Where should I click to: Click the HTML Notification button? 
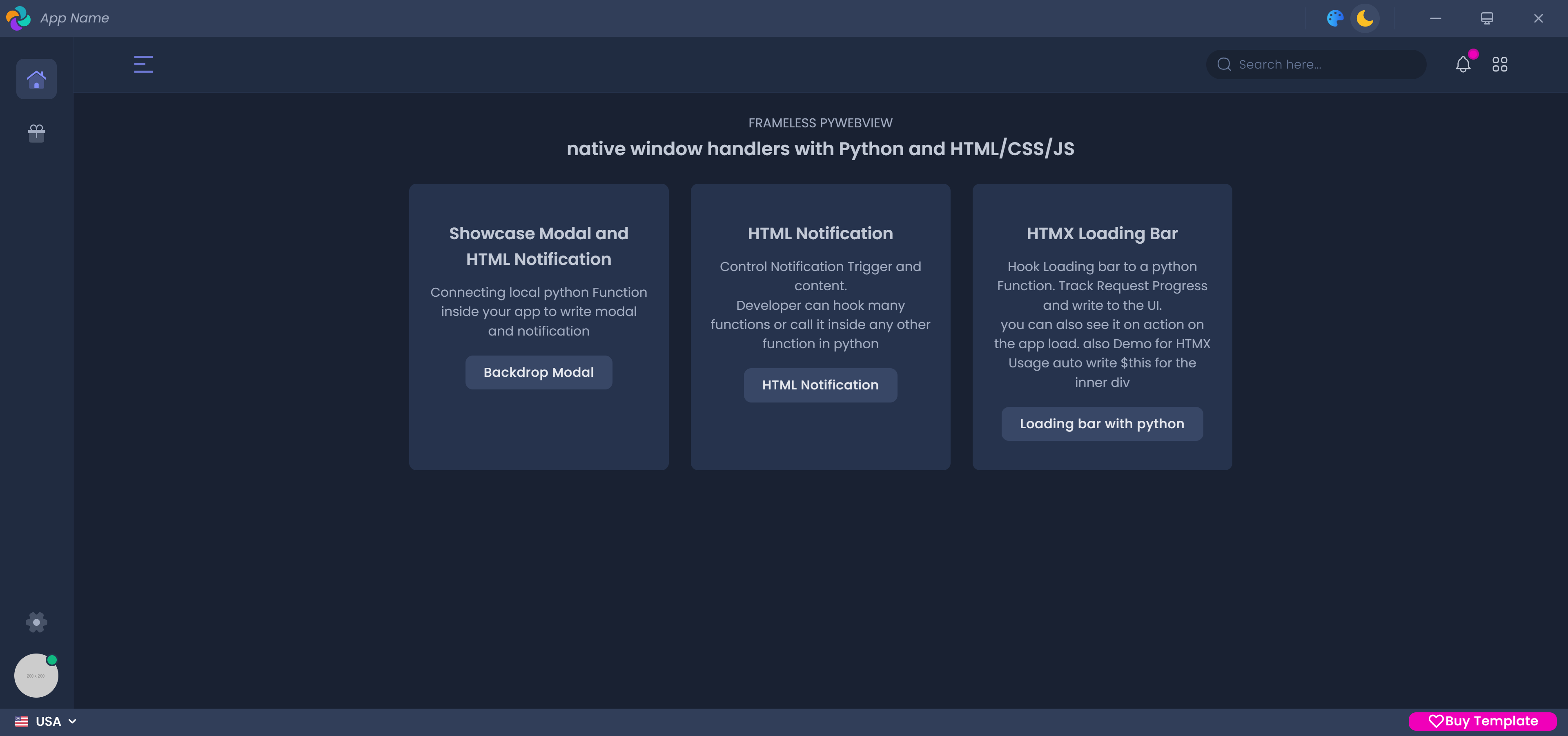pyautogui.click(x=820, y=385)
